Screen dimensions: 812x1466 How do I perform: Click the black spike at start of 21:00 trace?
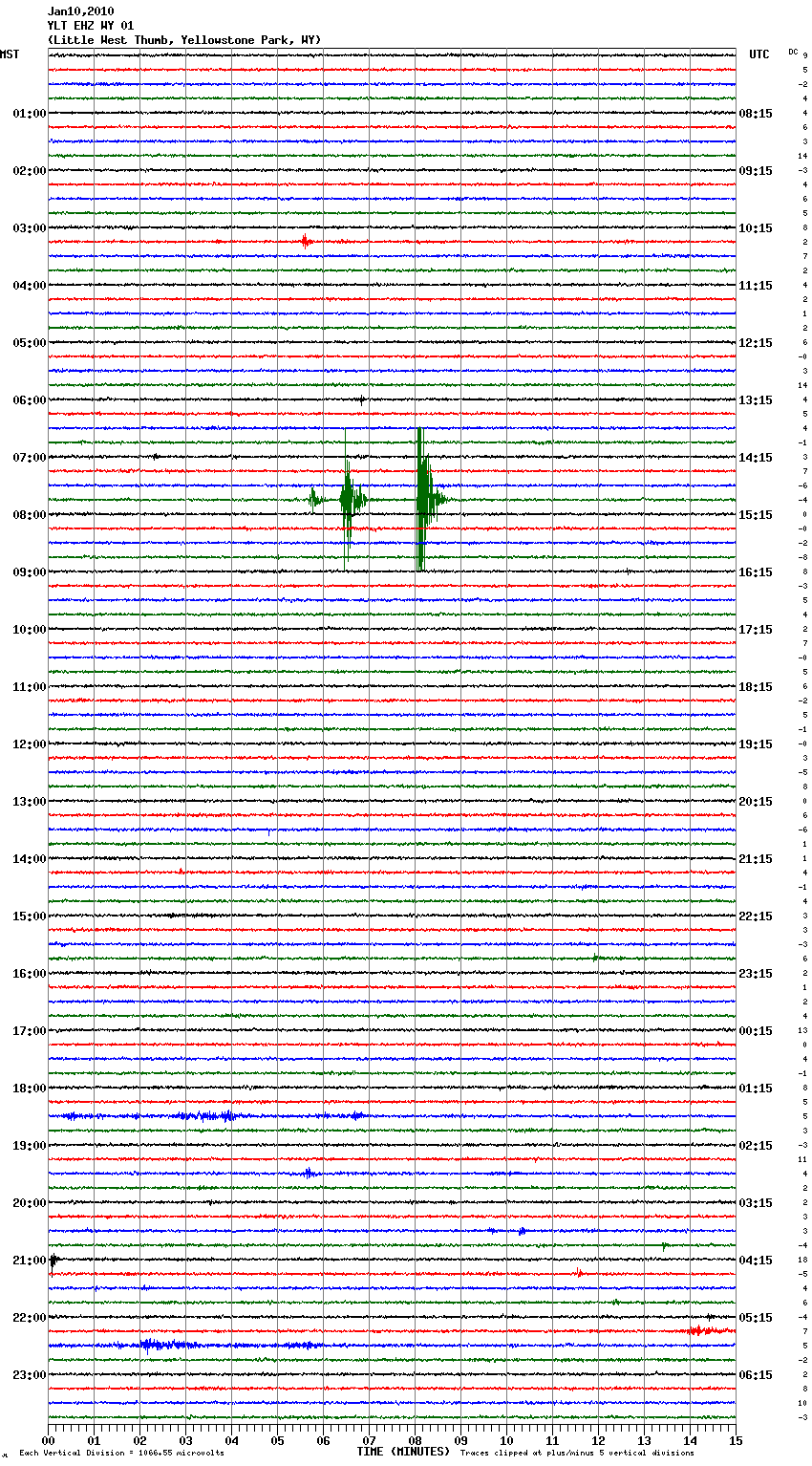point(53,1261)
